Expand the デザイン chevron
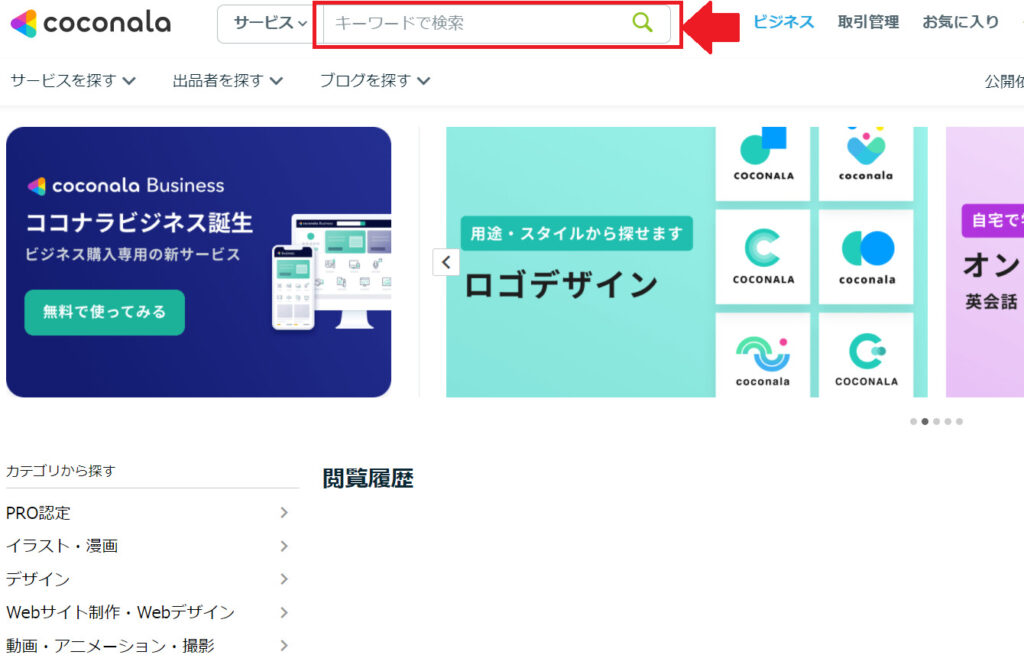Screen dimensions: 1024x668 coord(284,579)
